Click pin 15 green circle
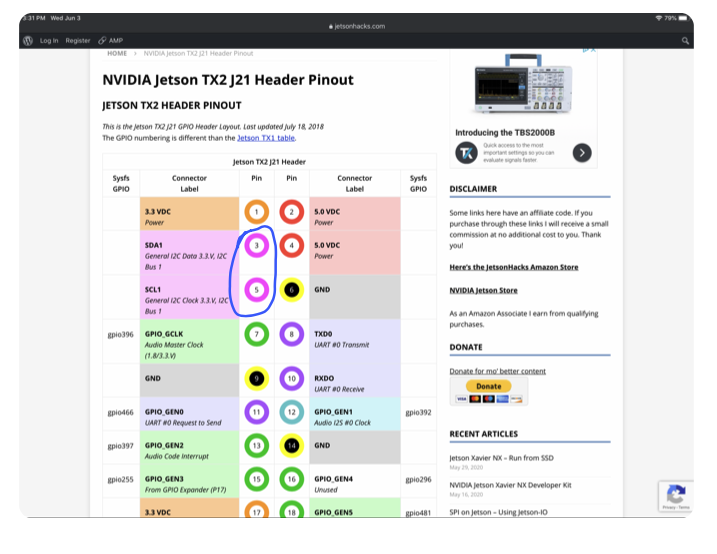717x554 pixels. click(x=257, y=479)
